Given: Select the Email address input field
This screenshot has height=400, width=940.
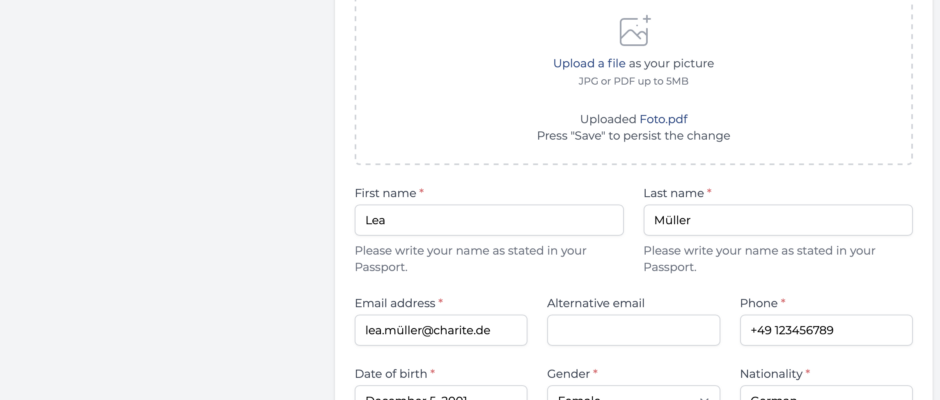Looking at the screenshot, I should coord(441,330).
